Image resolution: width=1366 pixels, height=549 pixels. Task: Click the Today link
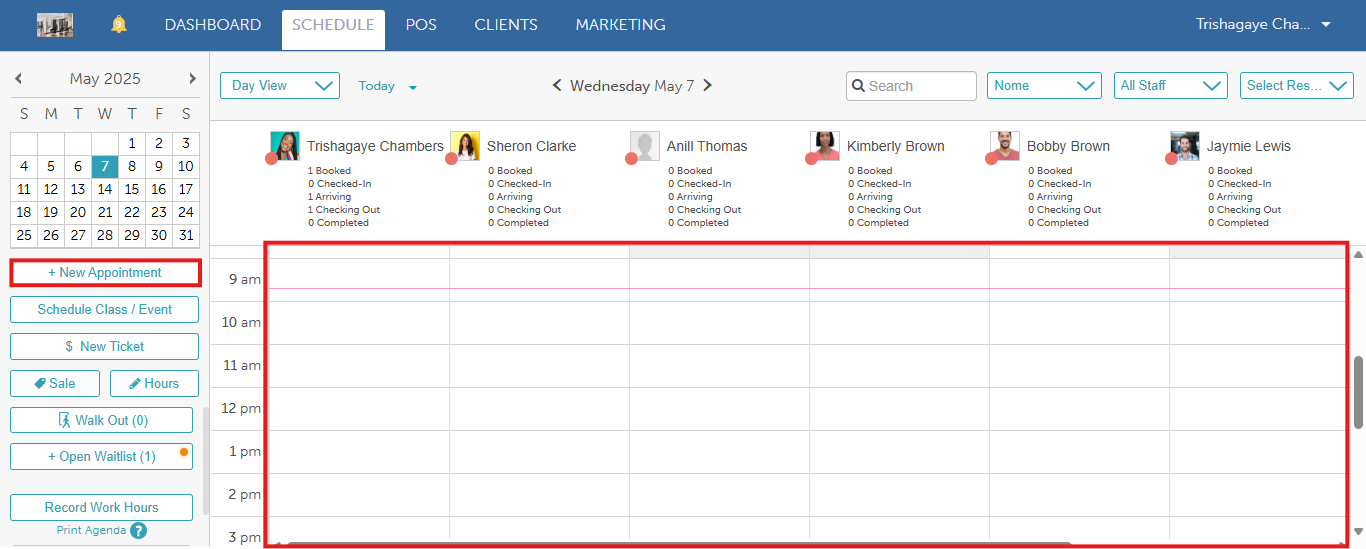pyautogui.click(x=377, y=86)
